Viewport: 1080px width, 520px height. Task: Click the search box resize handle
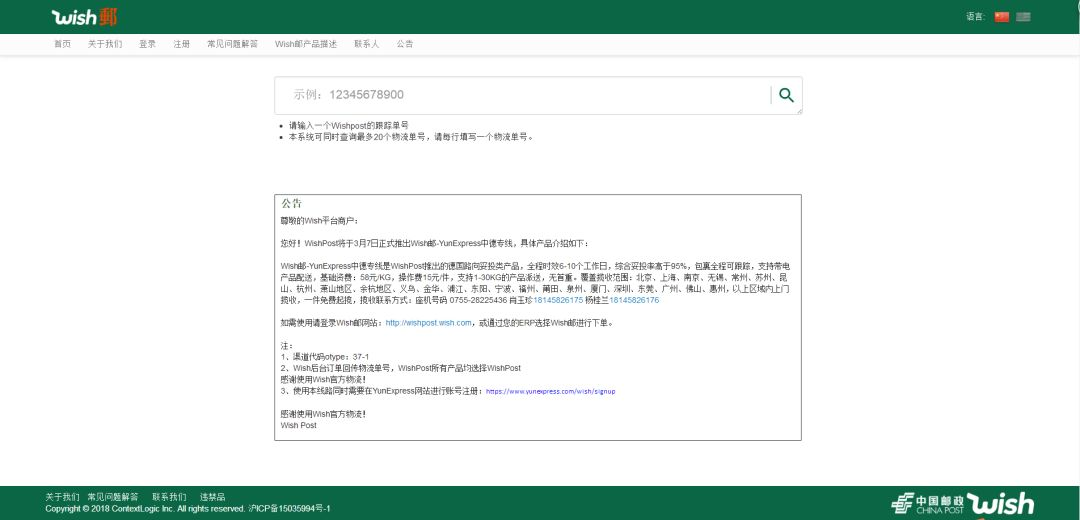[x=799, y=111]
